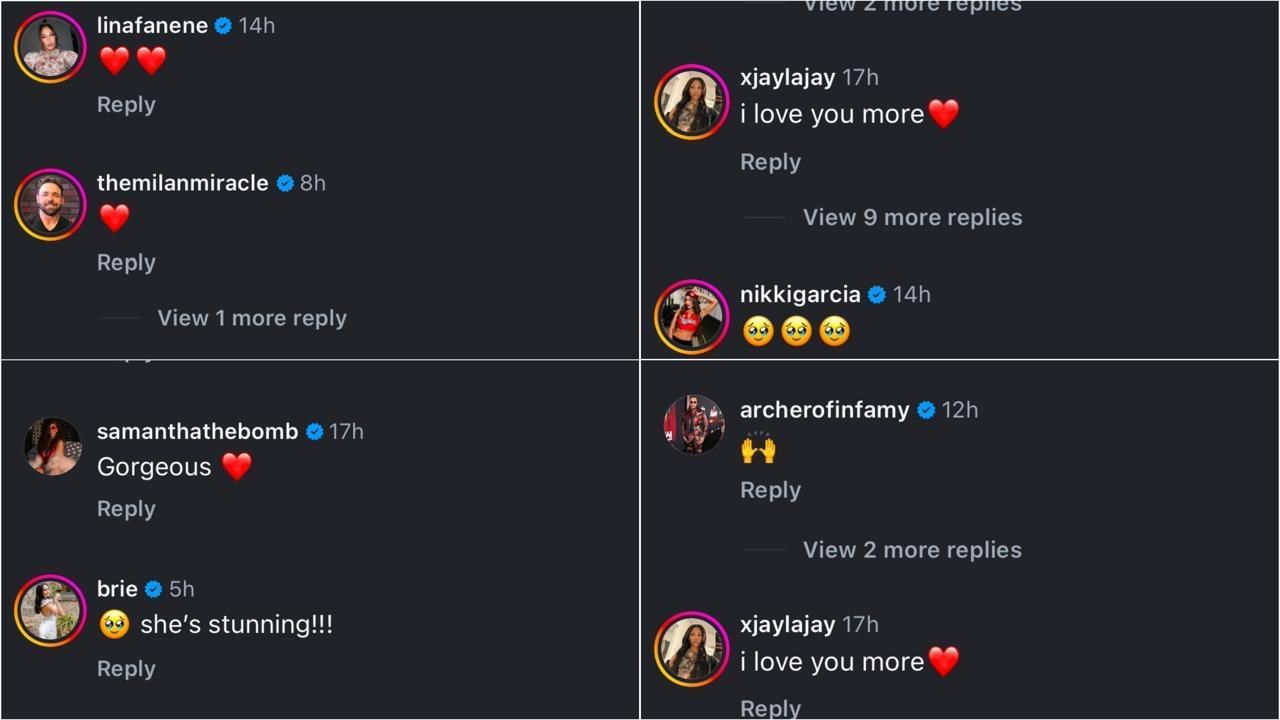Open the nikkigarcia username link

click(800, 295)
